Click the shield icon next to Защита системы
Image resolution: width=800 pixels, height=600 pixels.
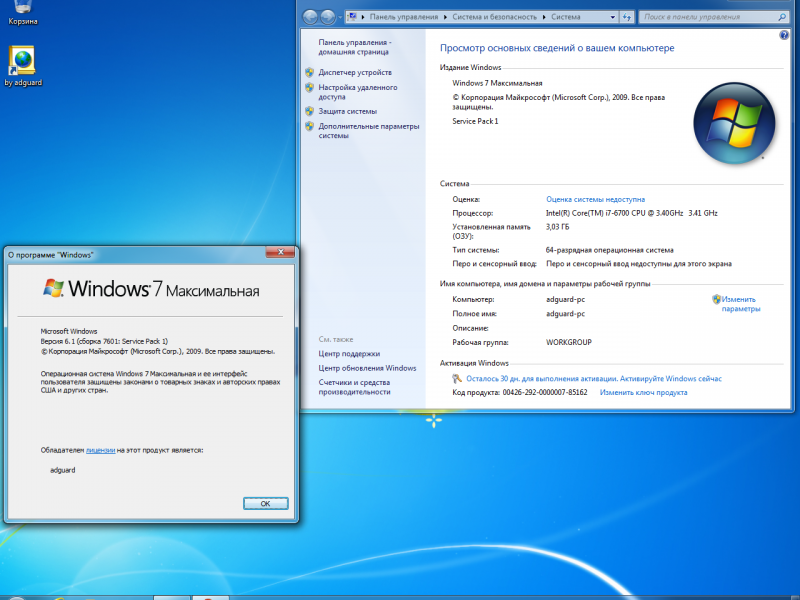310,111
